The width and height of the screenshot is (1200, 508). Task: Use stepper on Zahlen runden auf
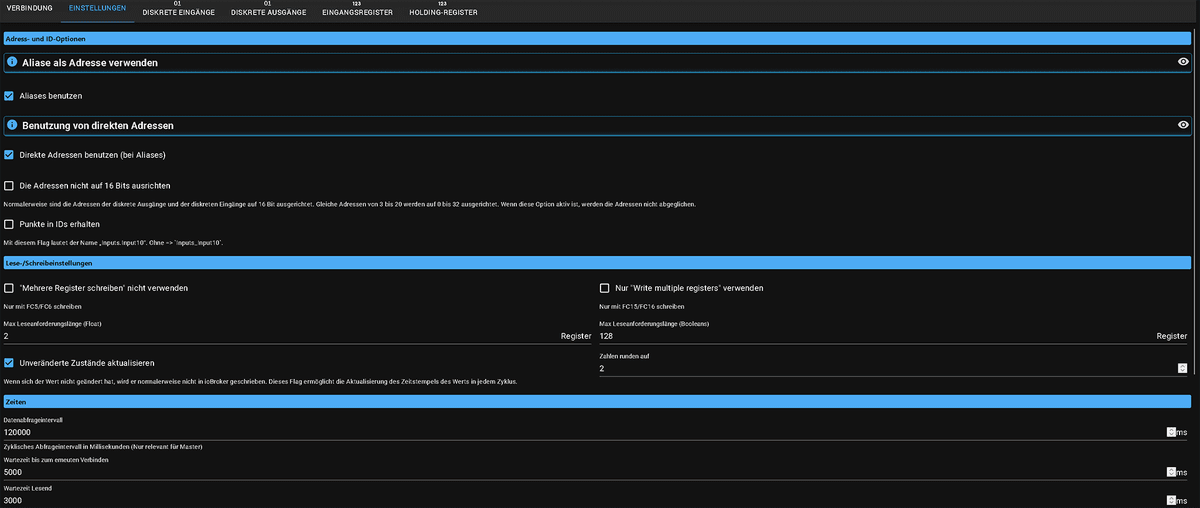coord(1182,369)
